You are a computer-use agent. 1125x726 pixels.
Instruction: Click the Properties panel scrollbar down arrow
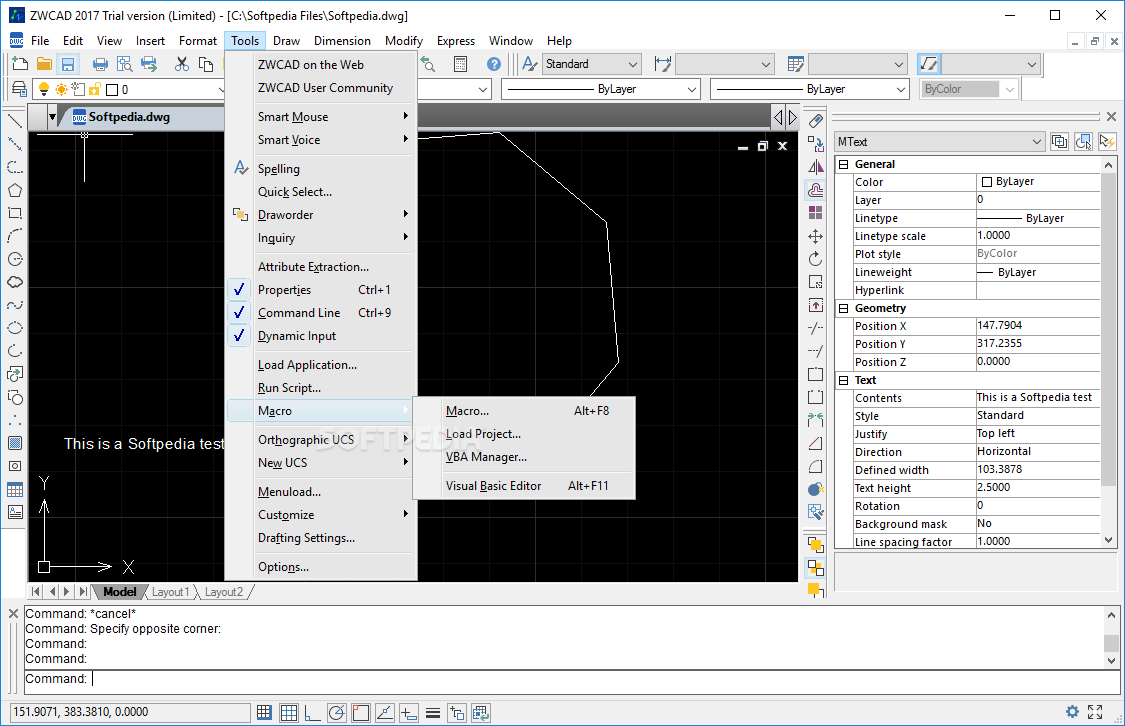click(1108, 540)
